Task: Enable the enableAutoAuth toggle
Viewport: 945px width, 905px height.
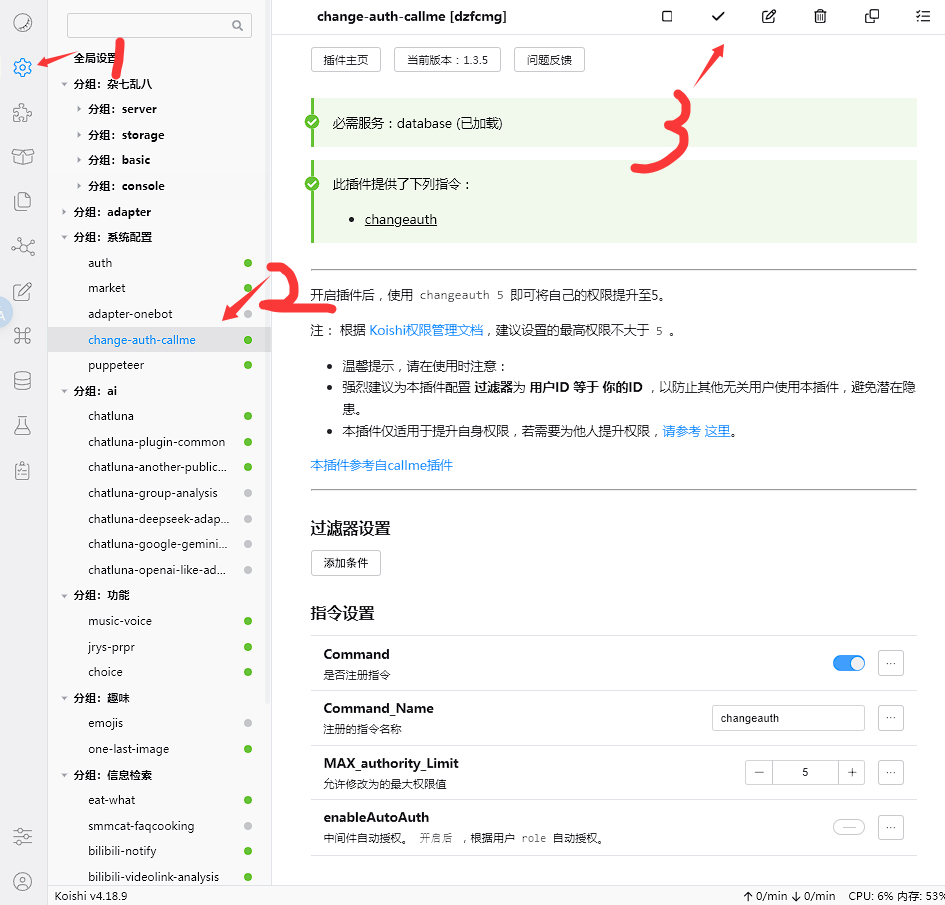Action: click(x=849, y=827)
